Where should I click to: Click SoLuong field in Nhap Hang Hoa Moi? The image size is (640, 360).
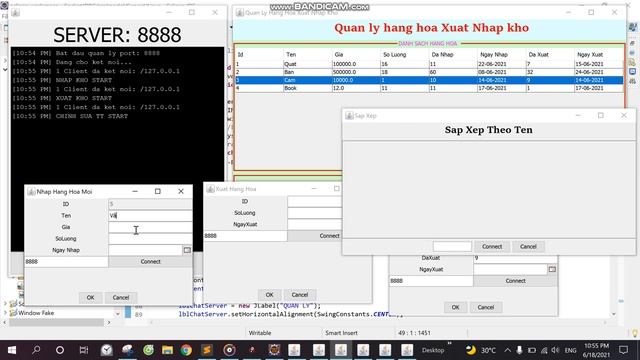150,238
